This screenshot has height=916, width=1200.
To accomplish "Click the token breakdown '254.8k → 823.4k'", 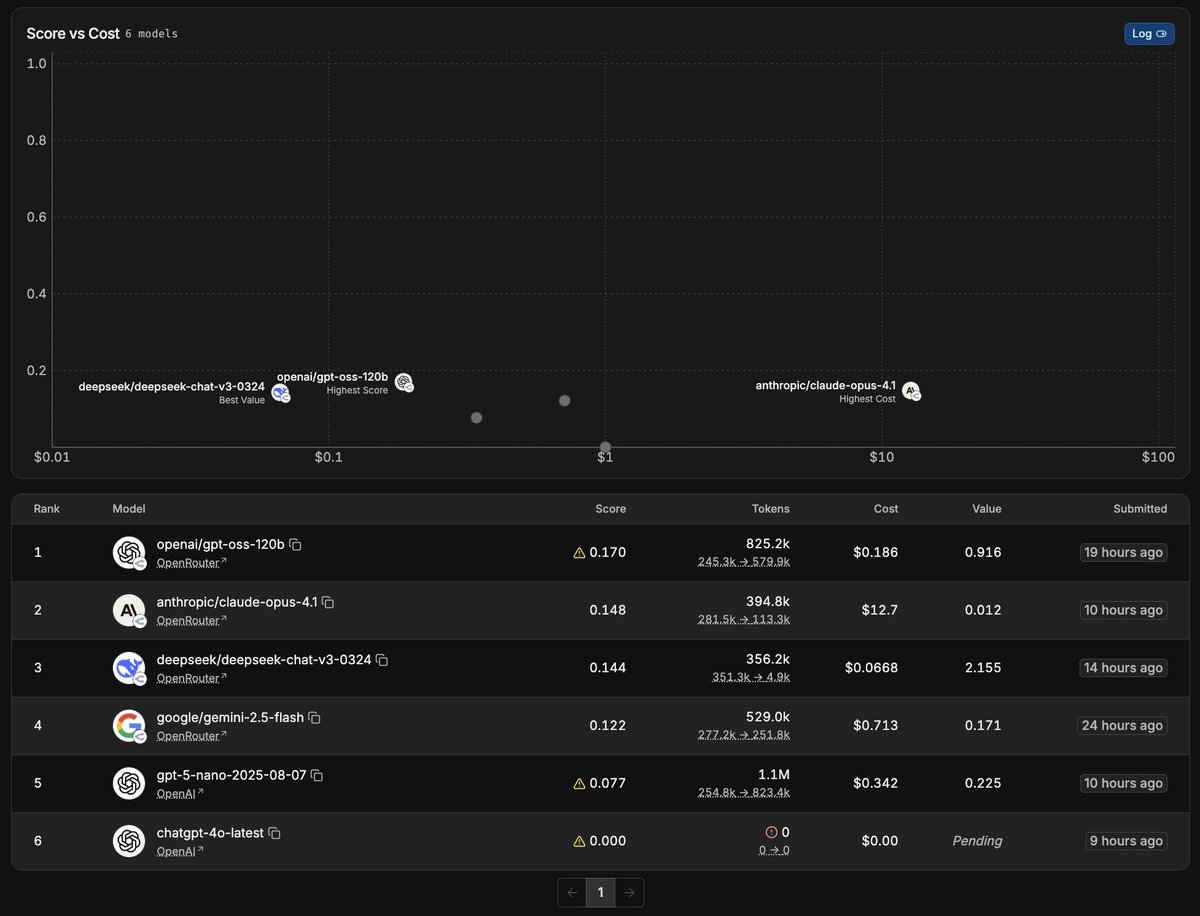I will tap(743, 793).
